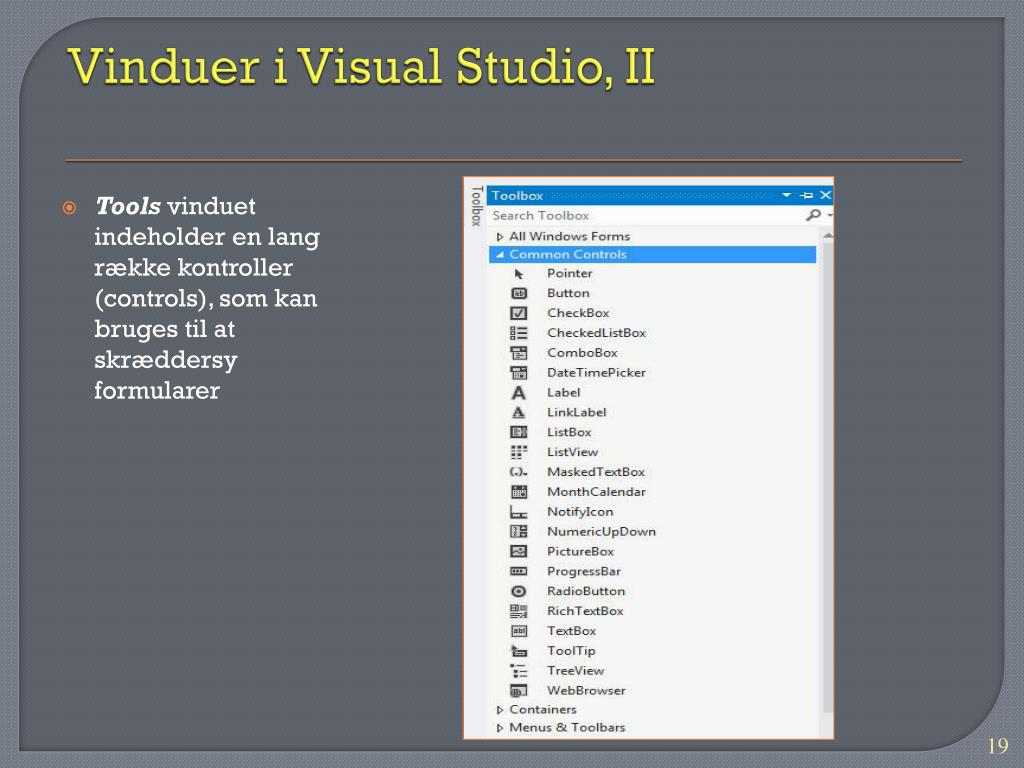1024x768 pixels.
Task: Toggle the Toolbox auto-hide pin
Action: [x=807, y=195]
